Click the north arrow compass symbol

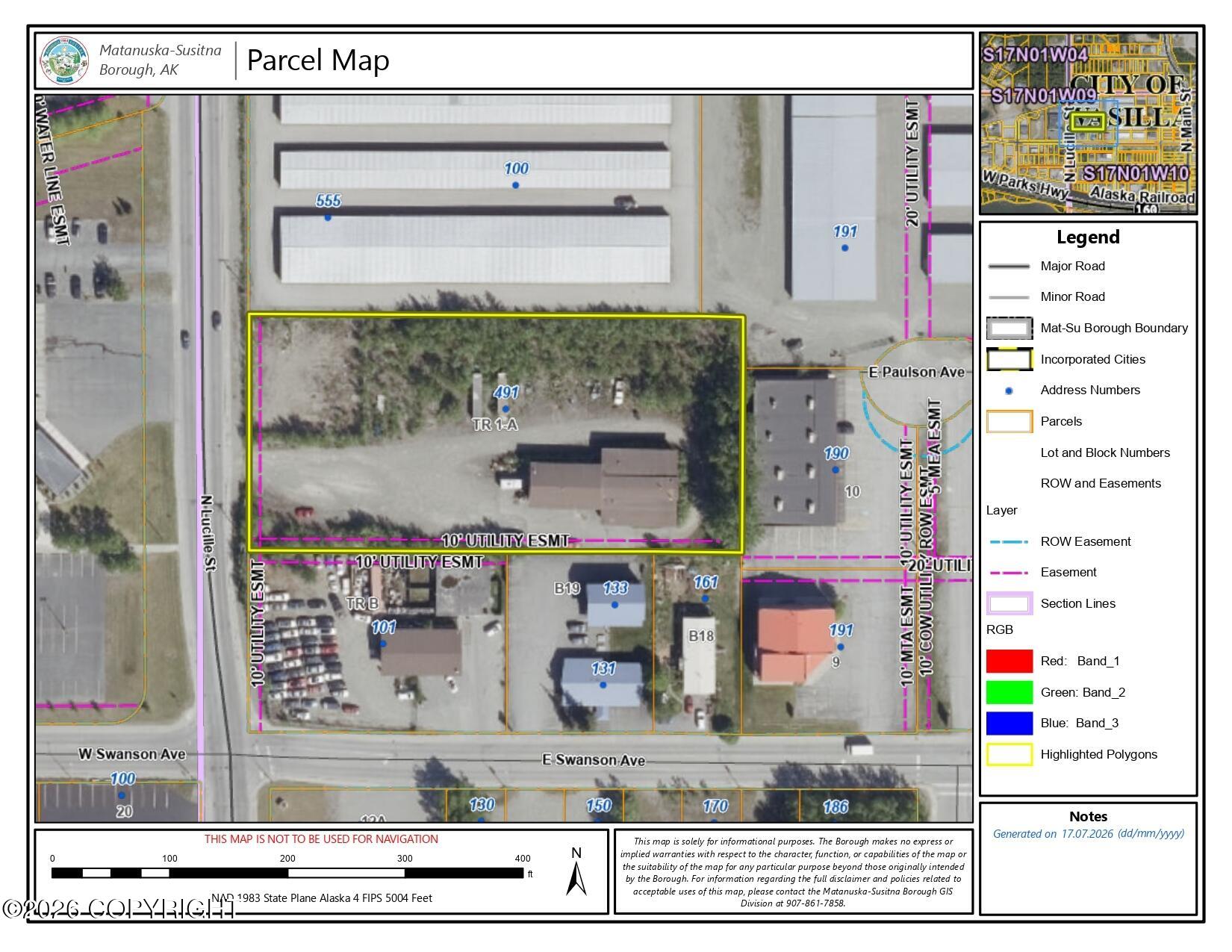pos(576,877)
